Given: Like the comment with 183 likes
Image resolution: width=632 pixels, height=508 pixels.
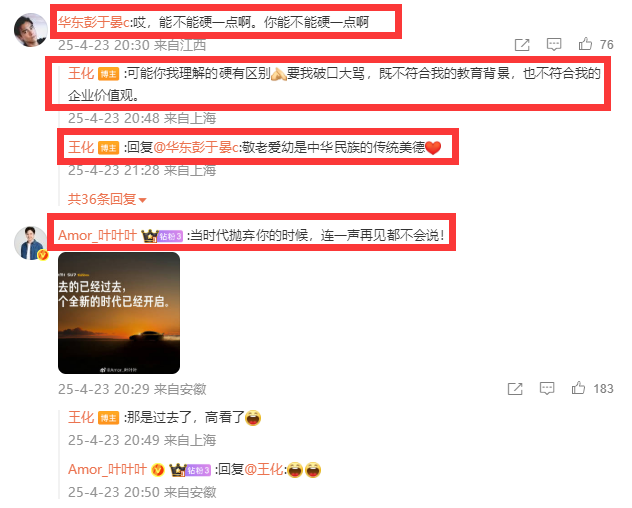Looking at the screenshot, I should 578,388.
